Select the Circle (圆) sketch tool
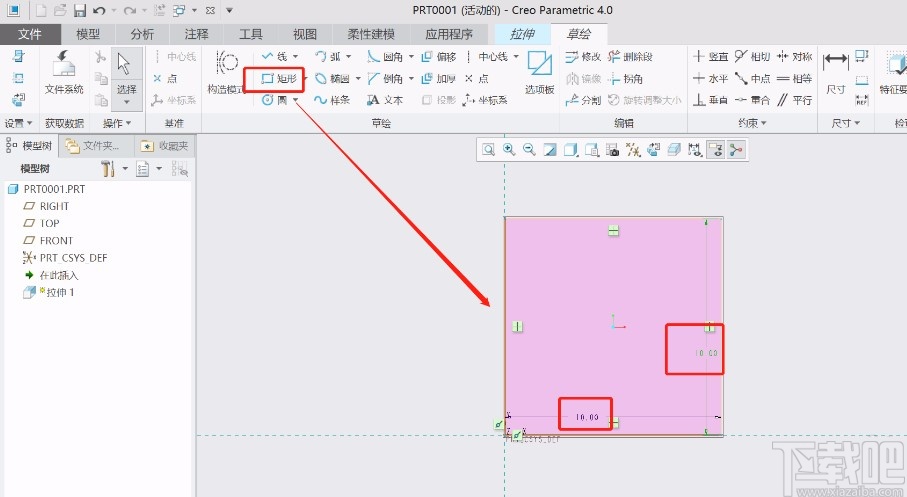The image size is (907, 497). point(274,100)
